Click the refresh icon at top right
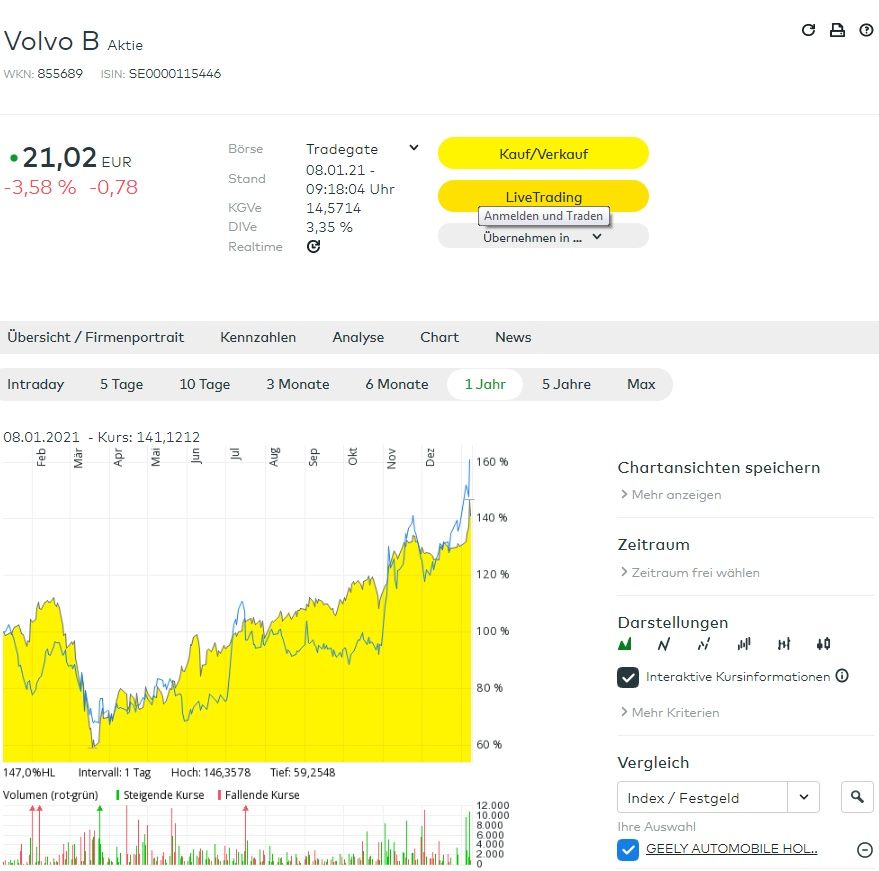Screen dimensions: 879x871 coord(809,30)
